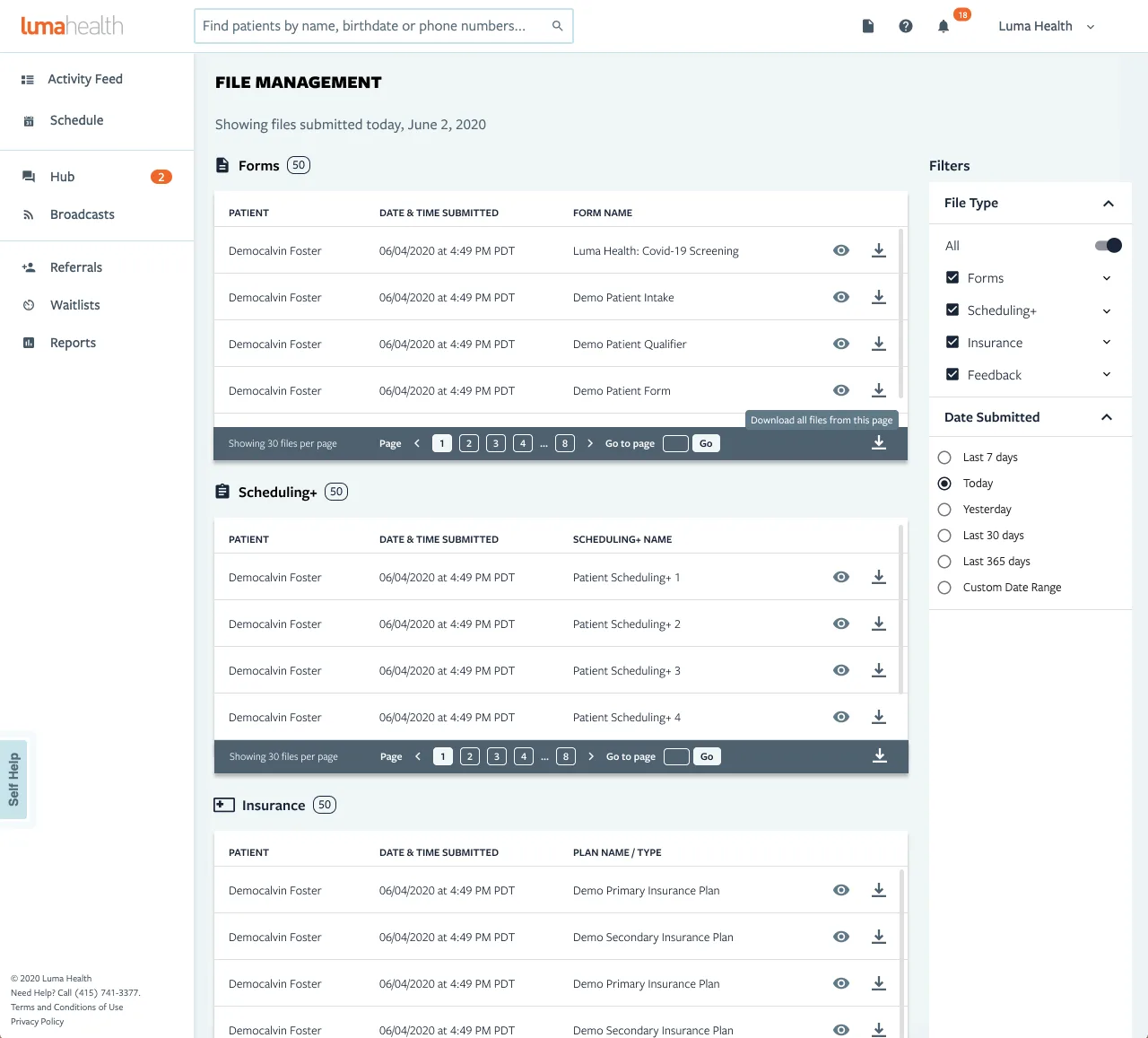The height and width of the screenshot is (1038, 1148).
Task: Collapse the Date Submitted filter panel
Action: click(x=1107, y=417)
